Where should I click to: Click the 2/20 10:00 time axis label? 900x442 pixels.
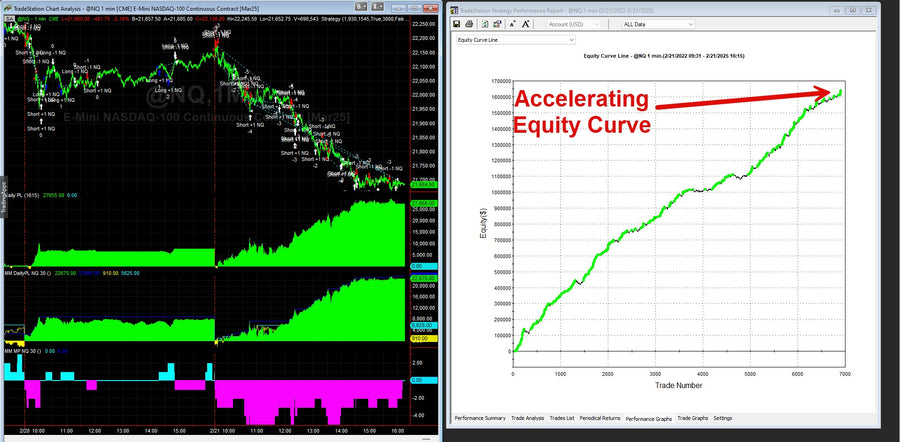[x=30, y=430]
